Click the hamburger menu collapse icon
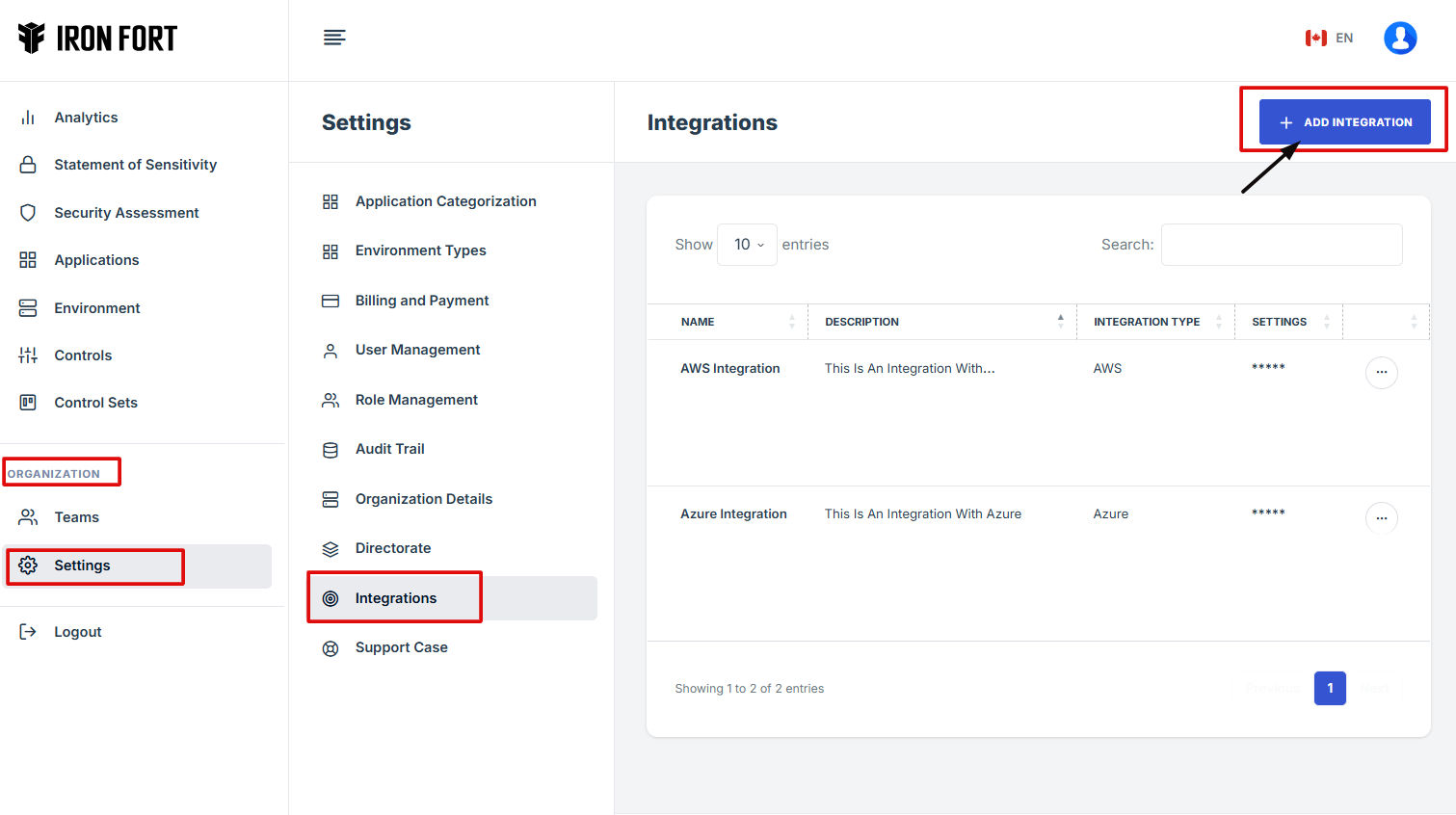The image size is (1456, 815). 334,38
